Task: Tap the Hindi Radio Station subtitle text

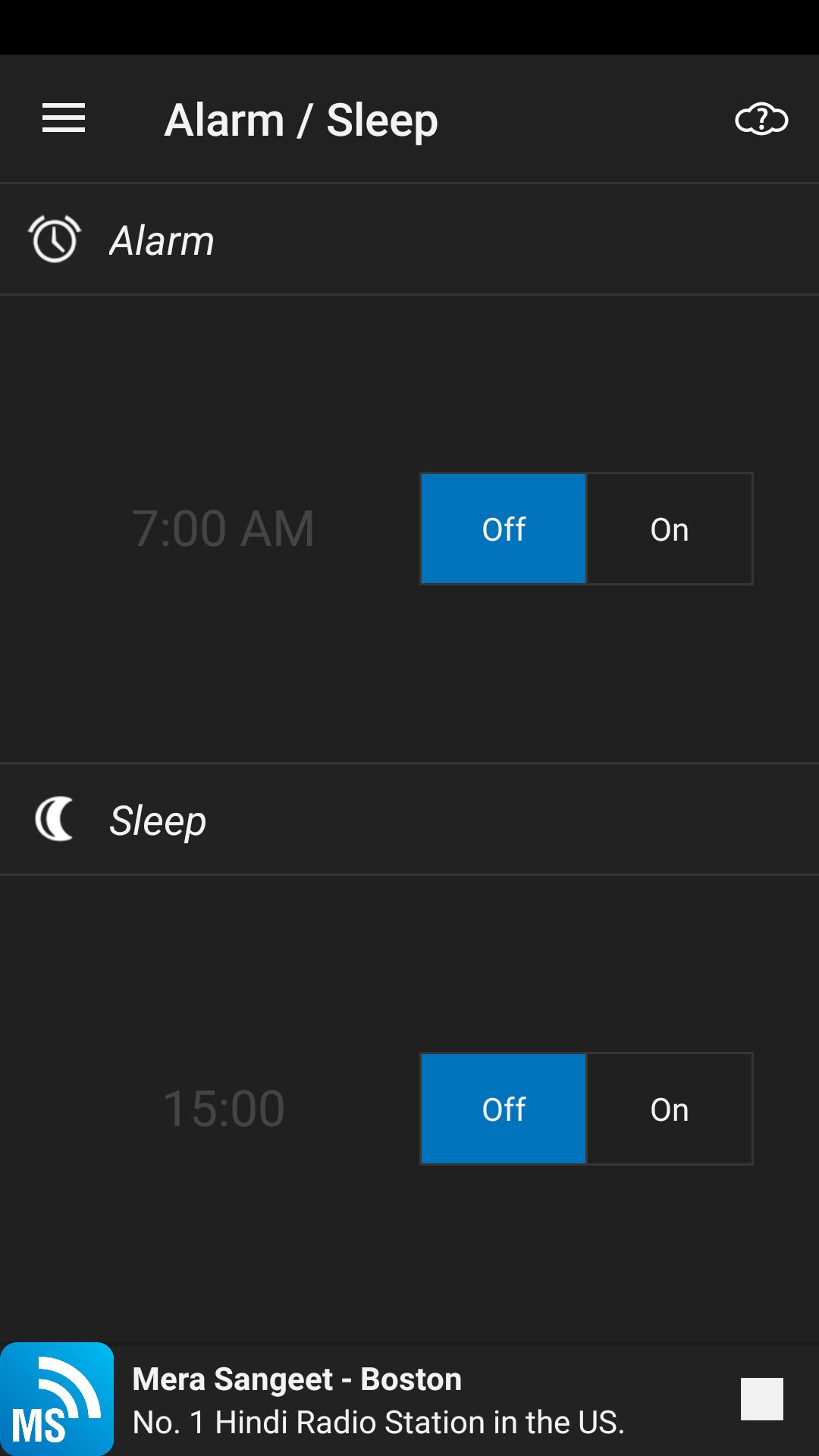Action: click(378, 1422)
